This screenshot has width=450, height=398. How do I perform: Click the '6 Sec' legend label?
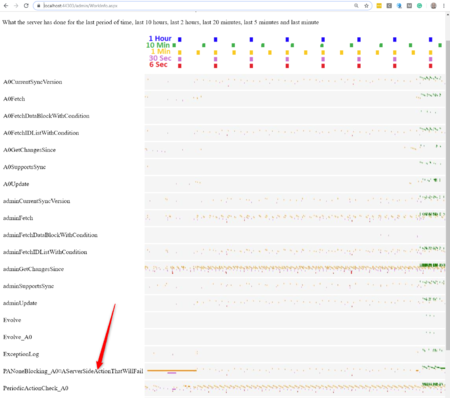[x=158, y=64]
